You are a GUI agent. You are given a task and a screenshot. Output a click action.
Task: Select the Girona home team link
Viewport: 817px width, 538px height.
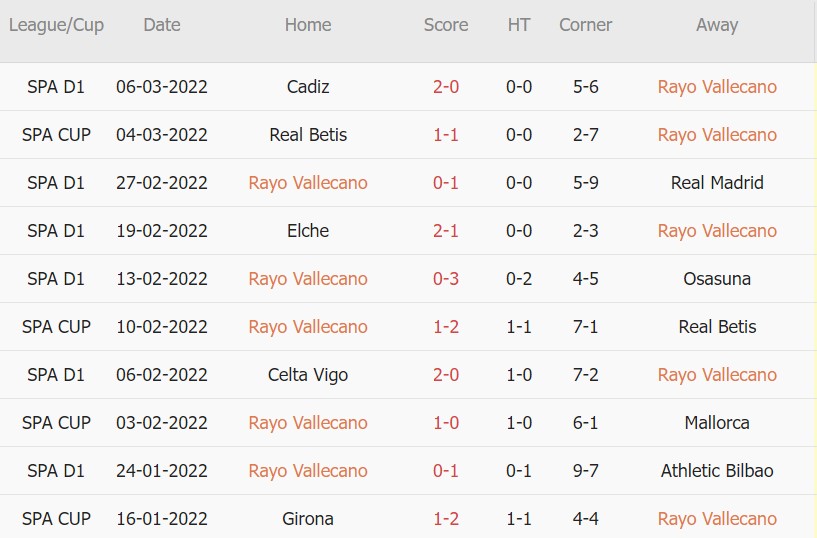pyautogui.click(x=308, y=519)
